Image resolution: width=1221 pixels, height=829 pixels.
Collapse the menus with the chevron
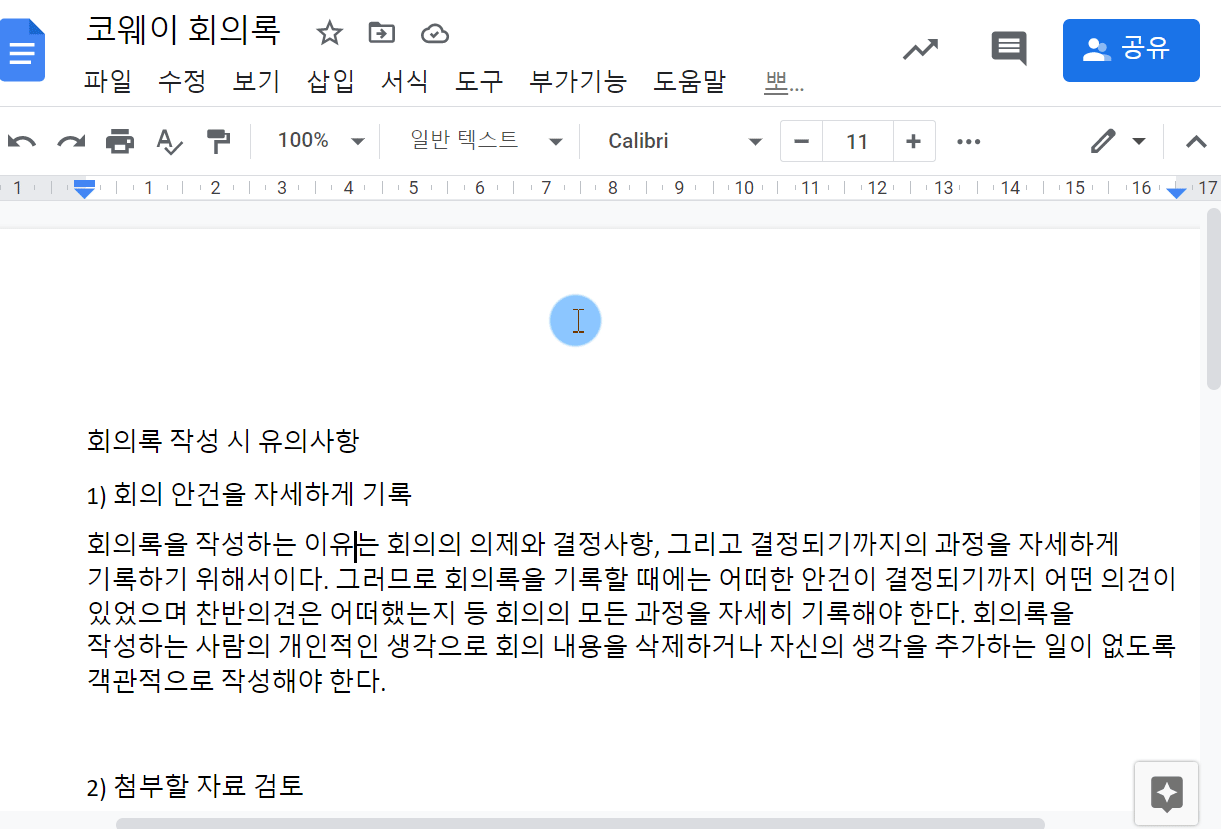click(x=1196, y=141)
